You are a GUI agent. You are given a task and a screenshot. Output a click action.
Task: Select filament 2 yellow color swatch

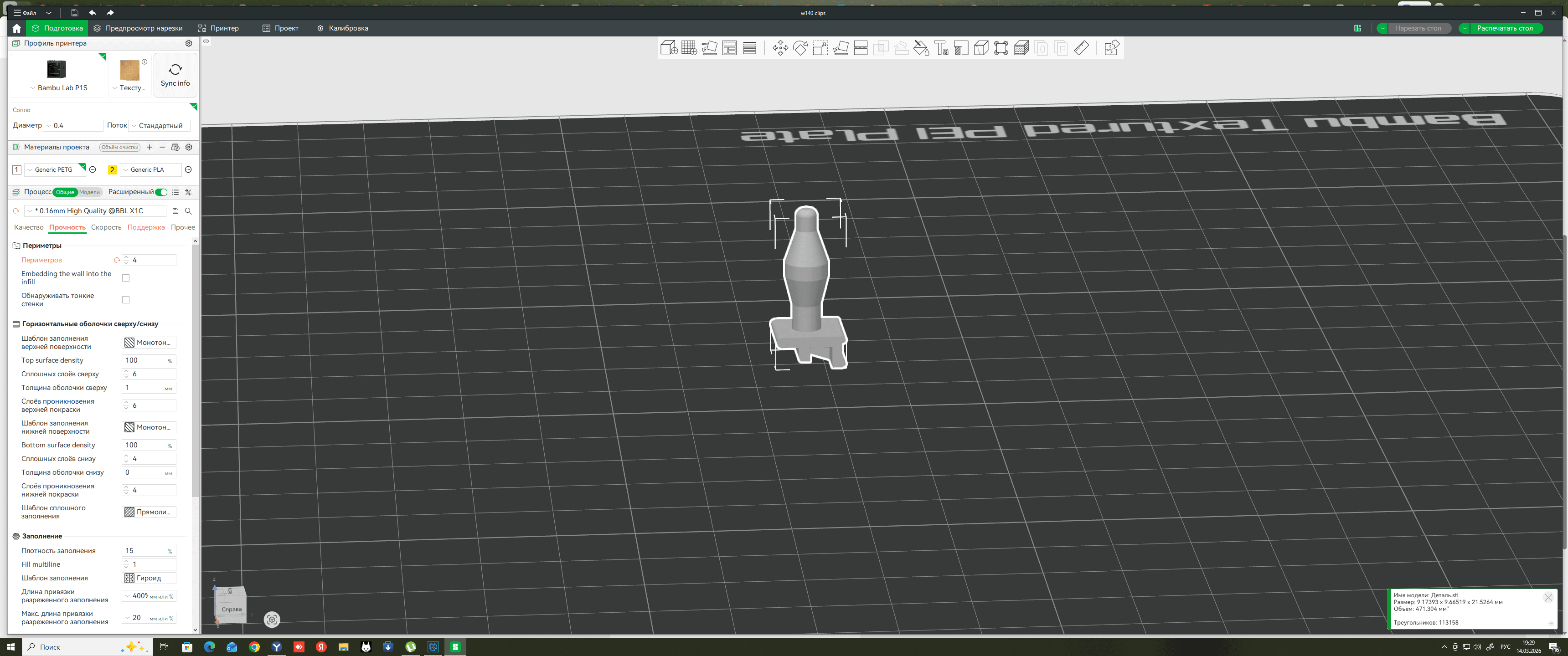pos(112,170)
